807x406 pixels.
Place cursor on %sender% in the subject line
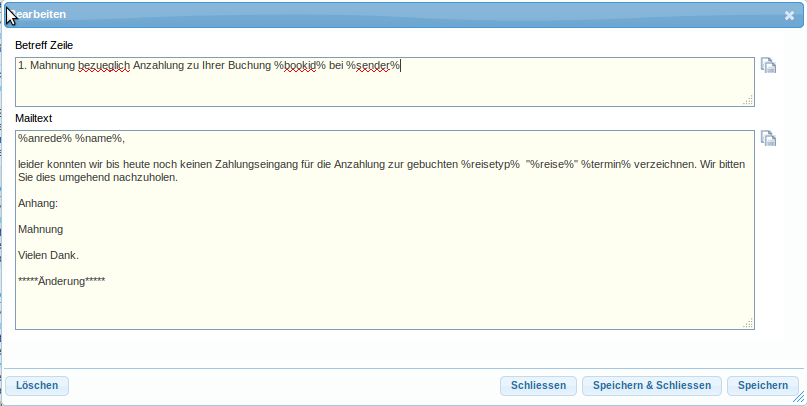[x=372, y=65]
